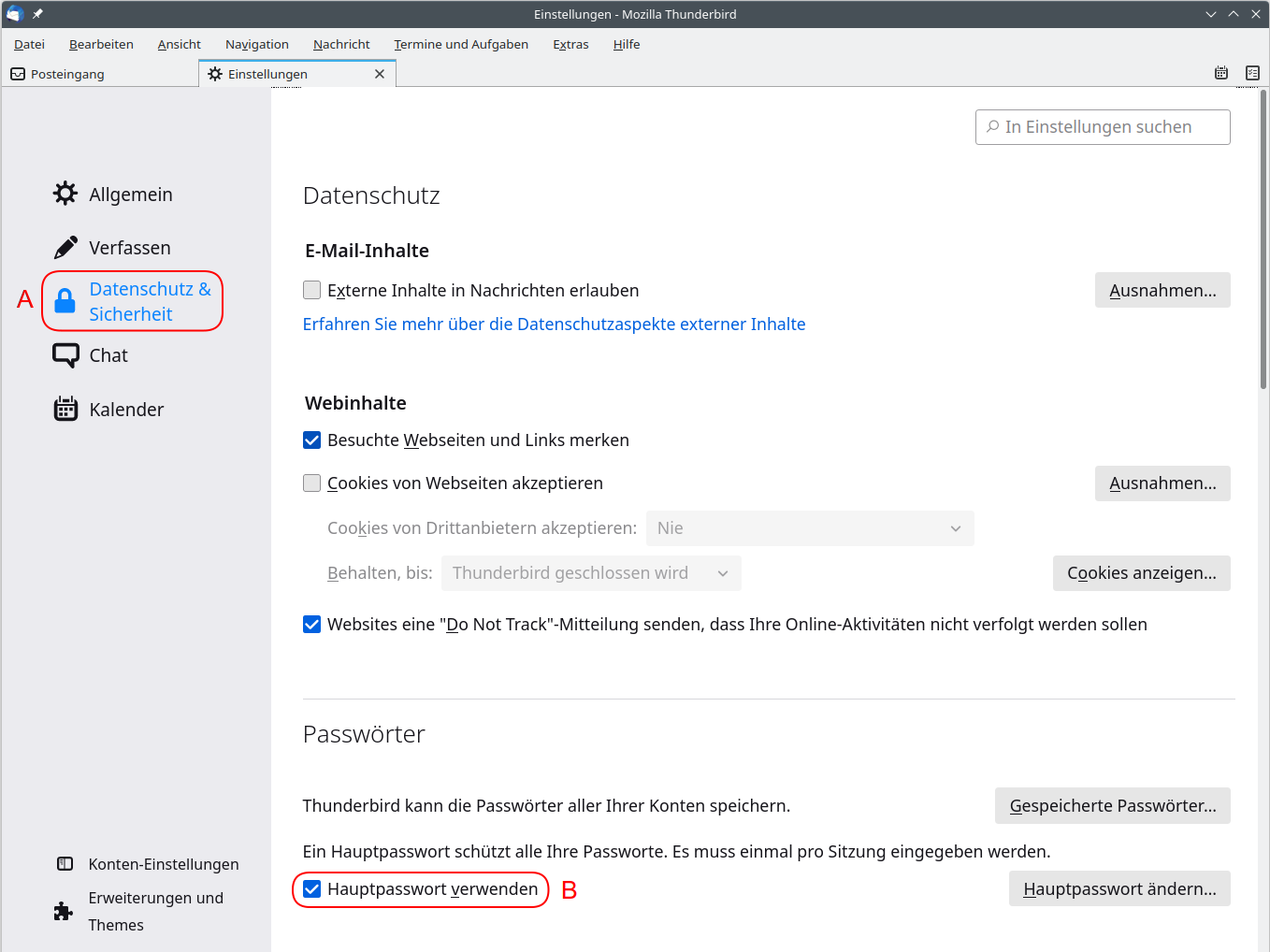Screen dimensions: 1270x952
Task: Select Kalender in the settings sidebar
Action: [108, 409]
